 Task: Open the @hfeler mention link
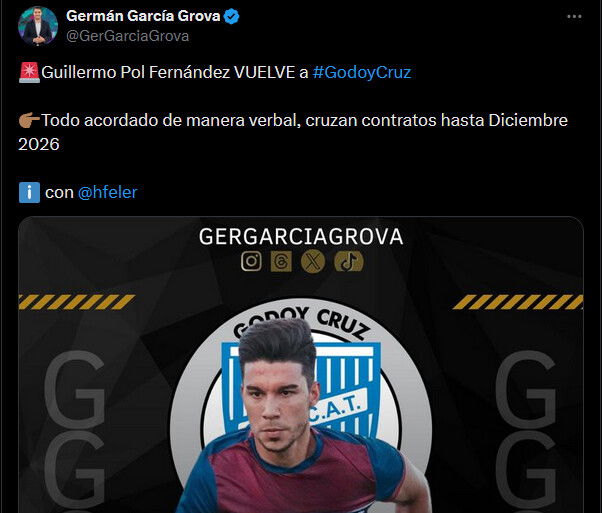click(108, 192)
